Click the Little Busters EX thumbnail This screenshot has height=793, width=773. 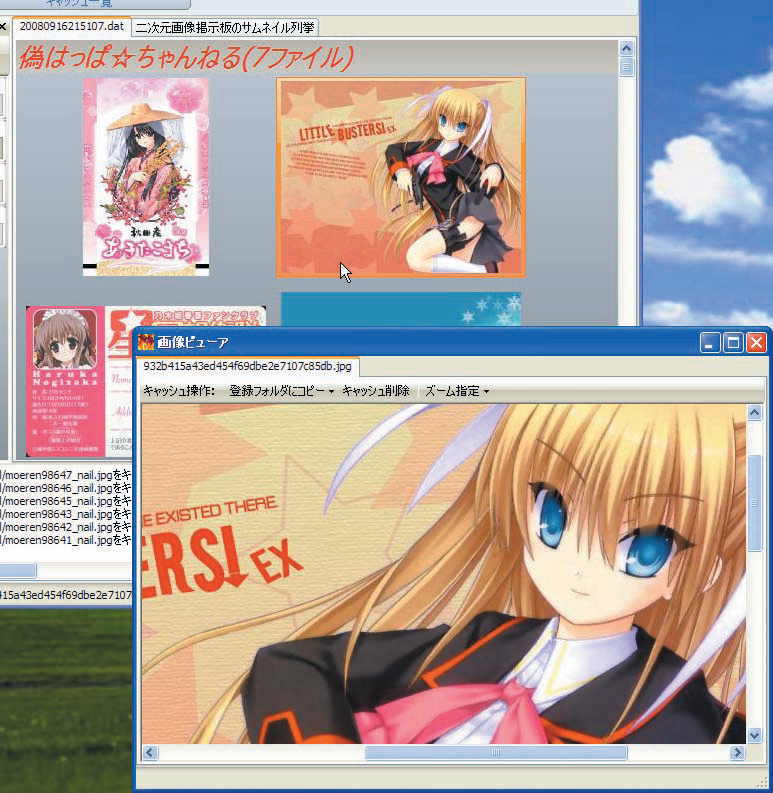401,177
